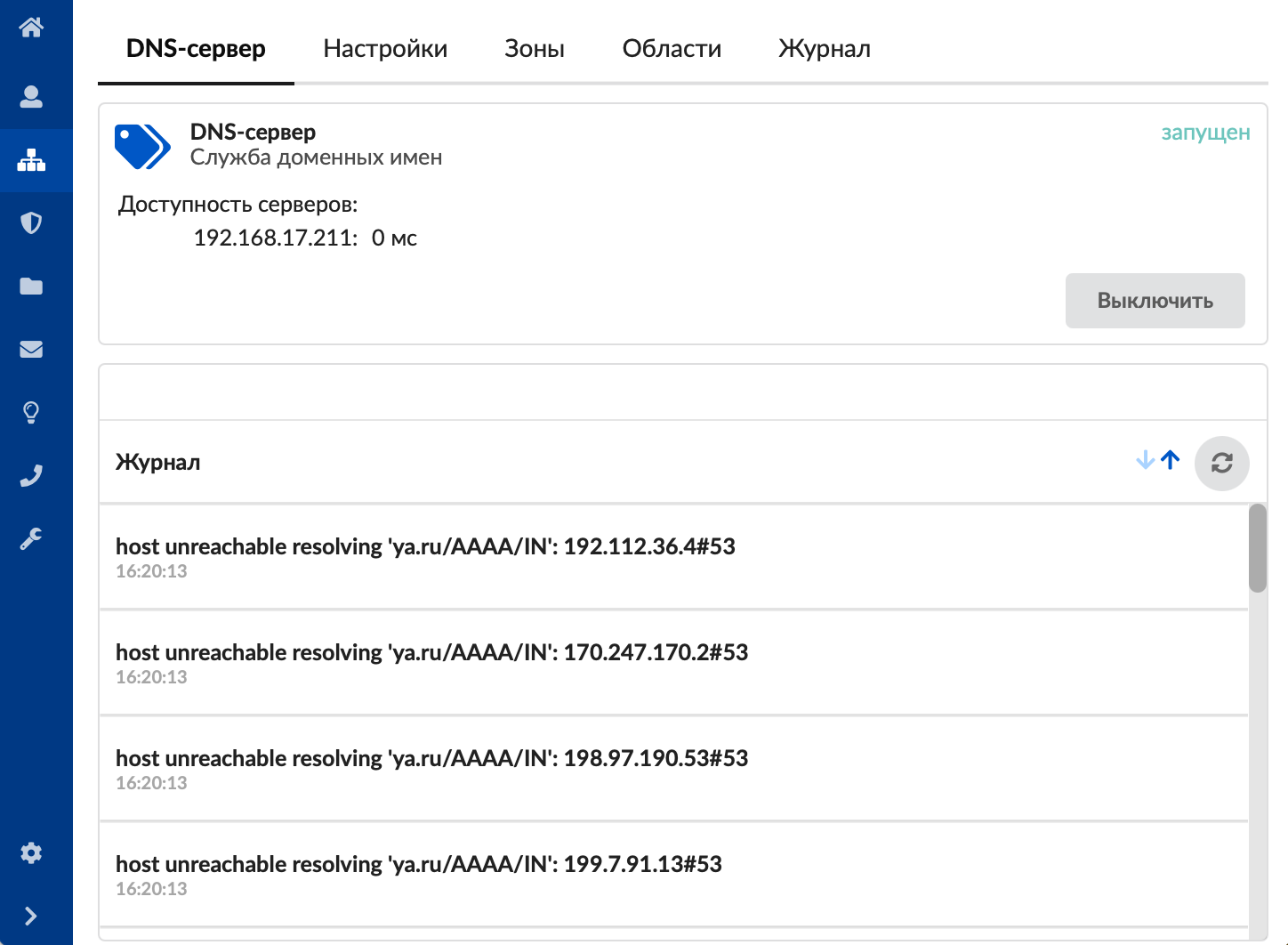1288x945 pixels.
Task: Open the mail envelope section
Action: [31, 349]
